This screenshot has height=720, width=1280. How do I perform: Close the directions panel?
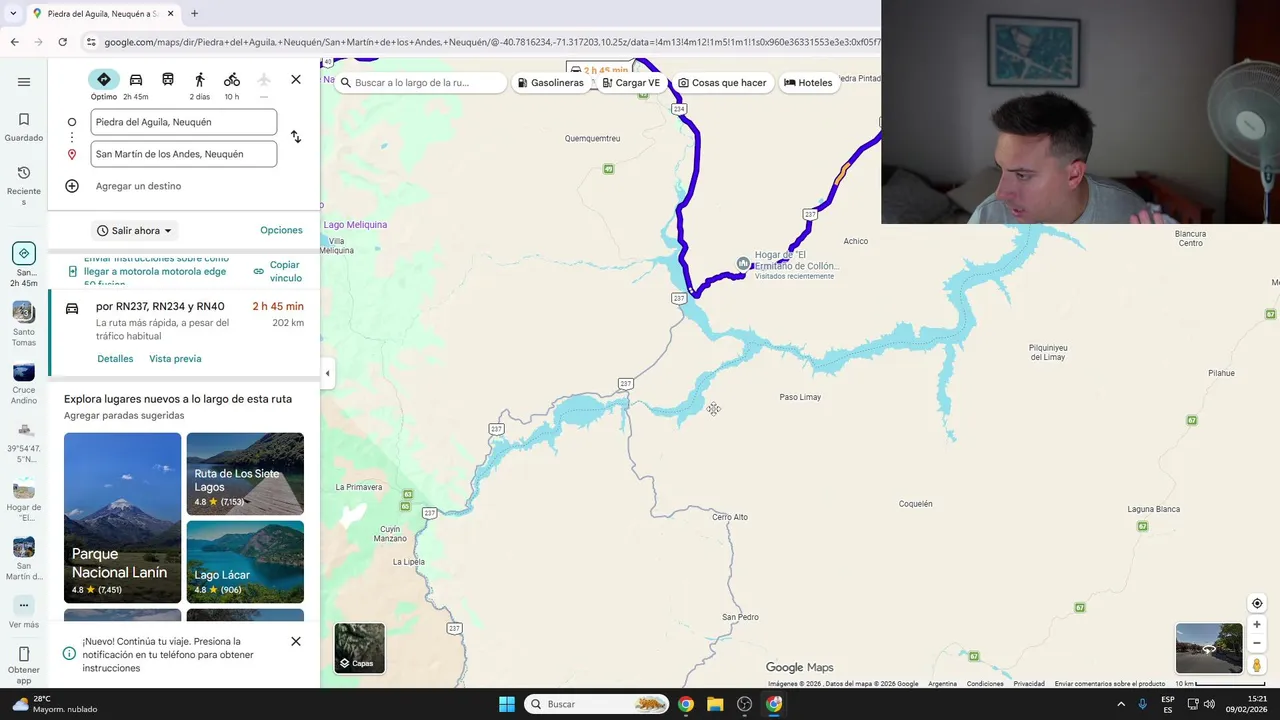tap(296, 80)
